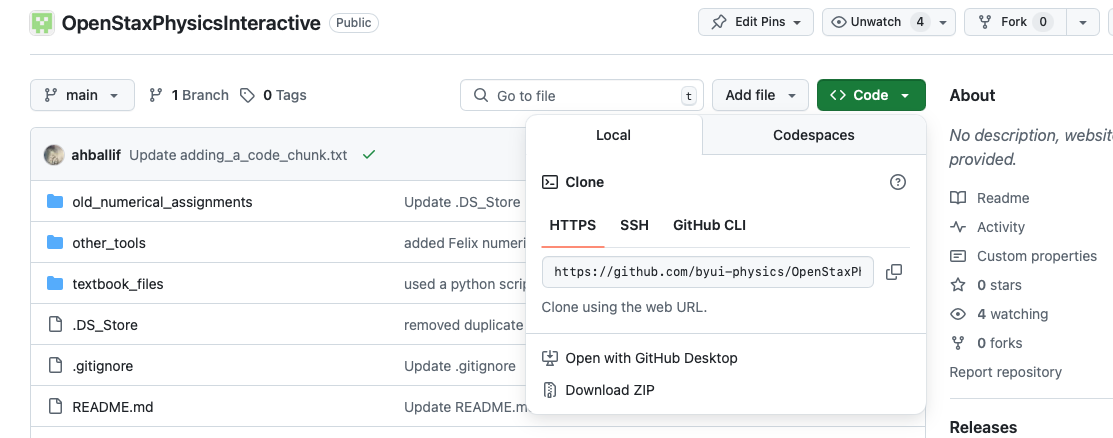Click the magnifier icon in Go to file
1113x438 pixels.
[481, 95]
